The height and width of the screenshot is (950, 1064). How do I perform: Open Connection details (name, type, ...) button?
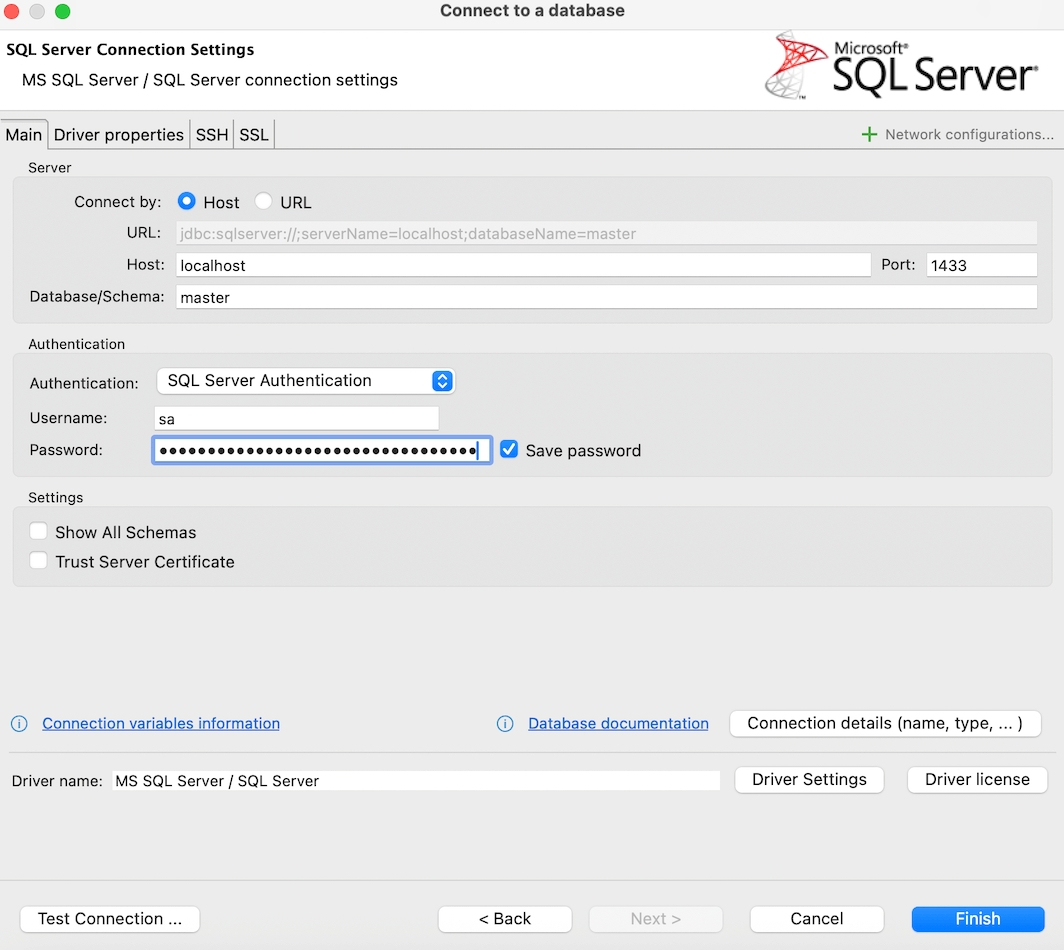click(x=885, y=724)
